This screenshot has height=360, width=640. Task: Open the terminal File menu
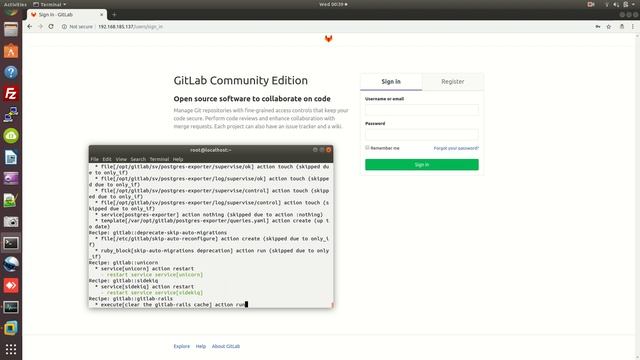pos(95,159)
